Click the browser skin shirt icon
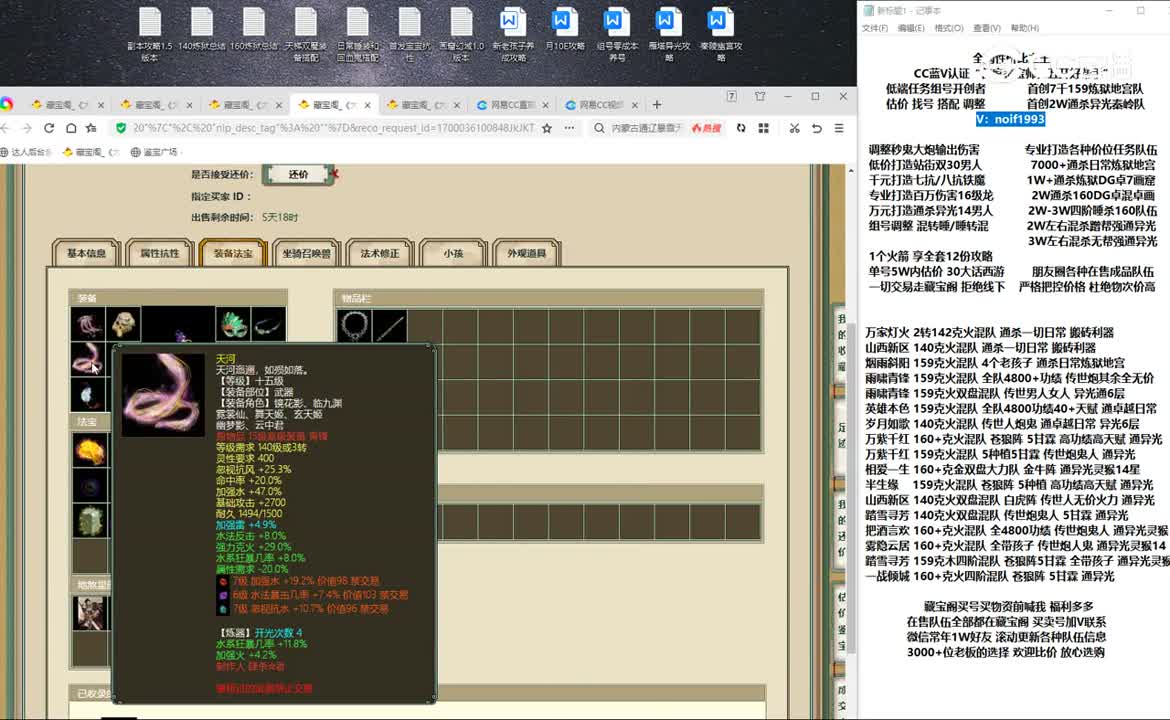This screenshot has width=1170, height=720. pos(760,96)
